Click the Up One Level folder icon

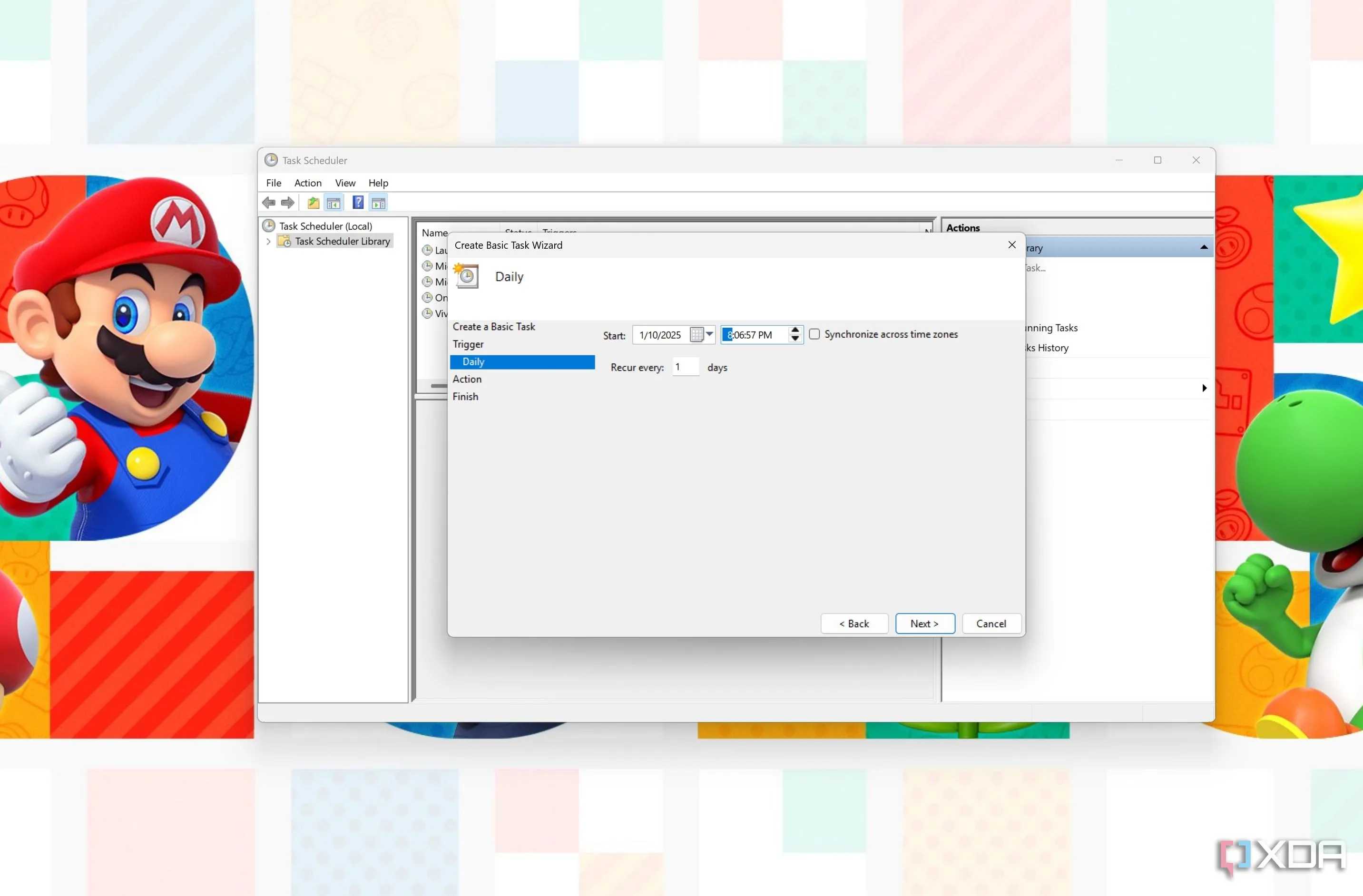(x=313, y=203)
